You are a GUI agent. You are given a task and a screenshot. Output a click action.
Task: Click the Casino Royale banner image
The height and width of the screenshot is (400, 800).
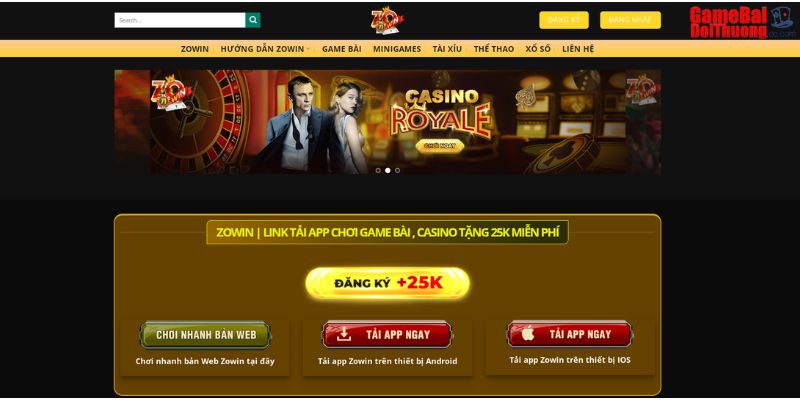click(x=388, y=122)
